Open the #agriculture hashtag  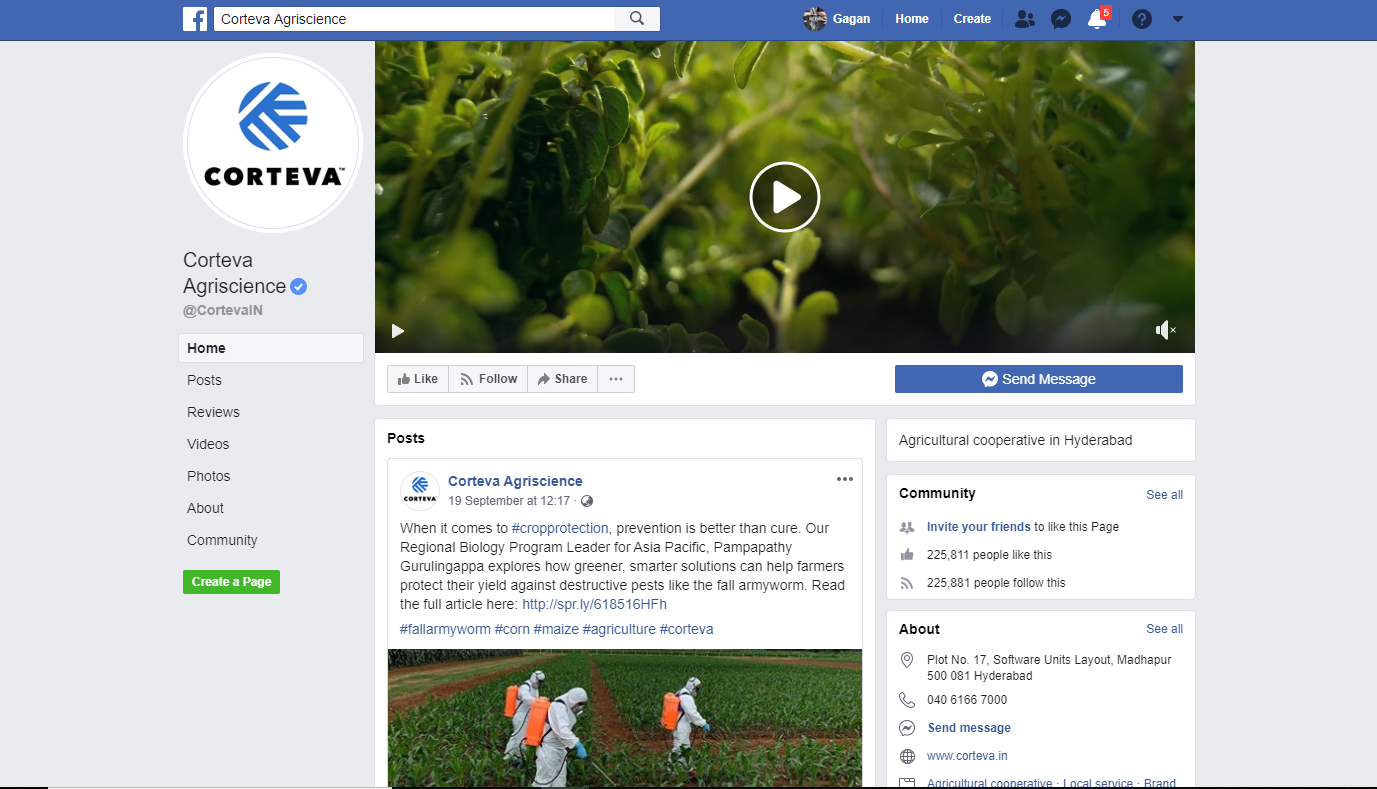(619, 629)
